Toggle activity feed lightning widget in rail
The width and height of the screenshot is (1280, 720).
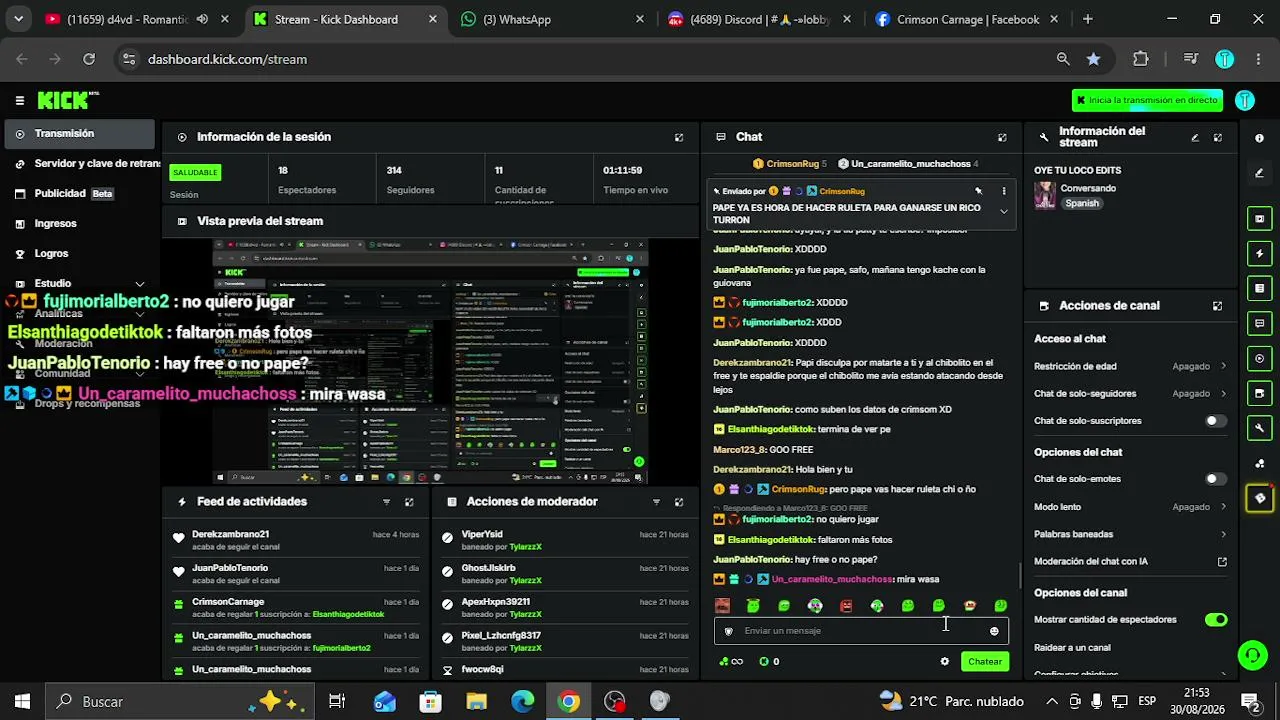(x=1260, y=254)
